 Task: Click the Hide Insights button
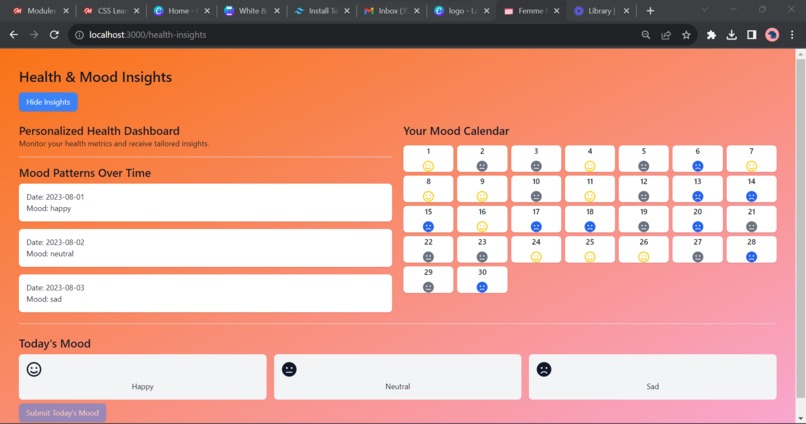pos(48,102)
